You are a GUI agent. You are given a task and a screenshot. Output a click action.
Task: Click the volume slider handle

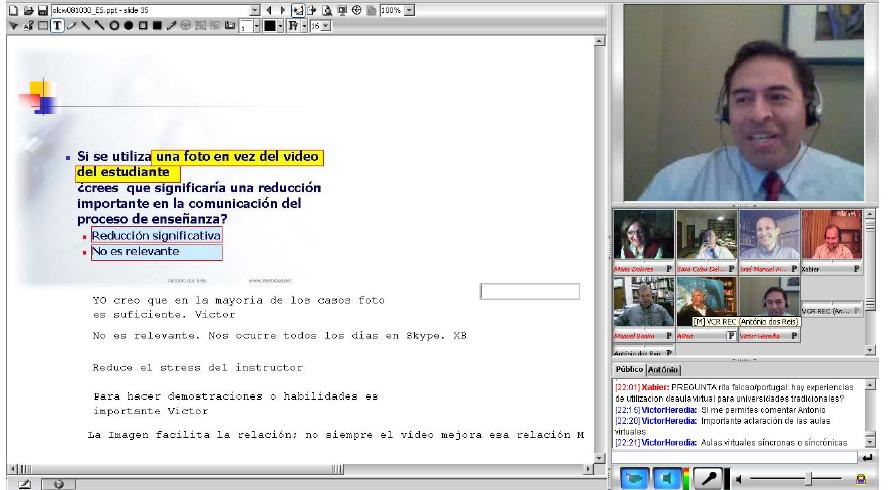[808, 479]
